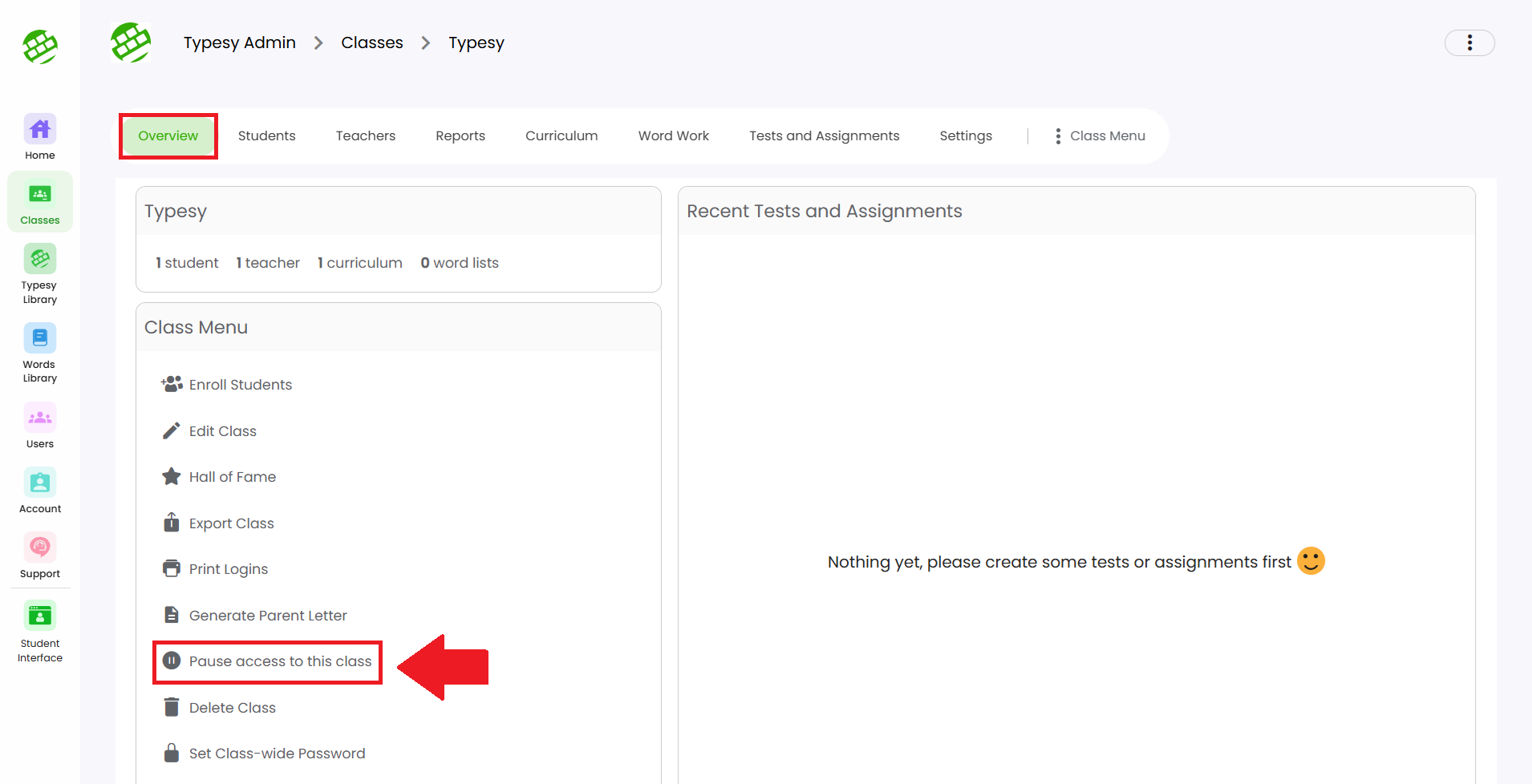Click the 1 curriculum count link
Screen dimensions: 1532x784
coord(359,263)
